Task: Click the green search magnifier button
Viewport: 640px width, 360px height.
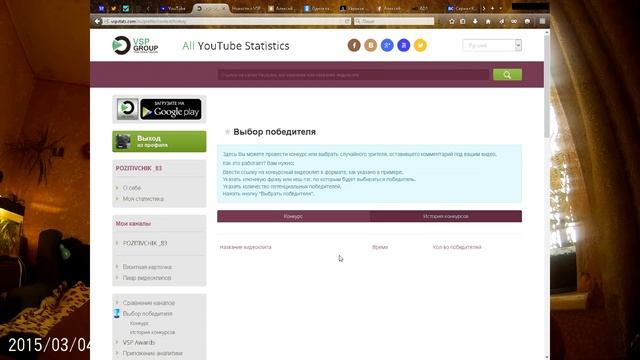Action: point(507,75)
